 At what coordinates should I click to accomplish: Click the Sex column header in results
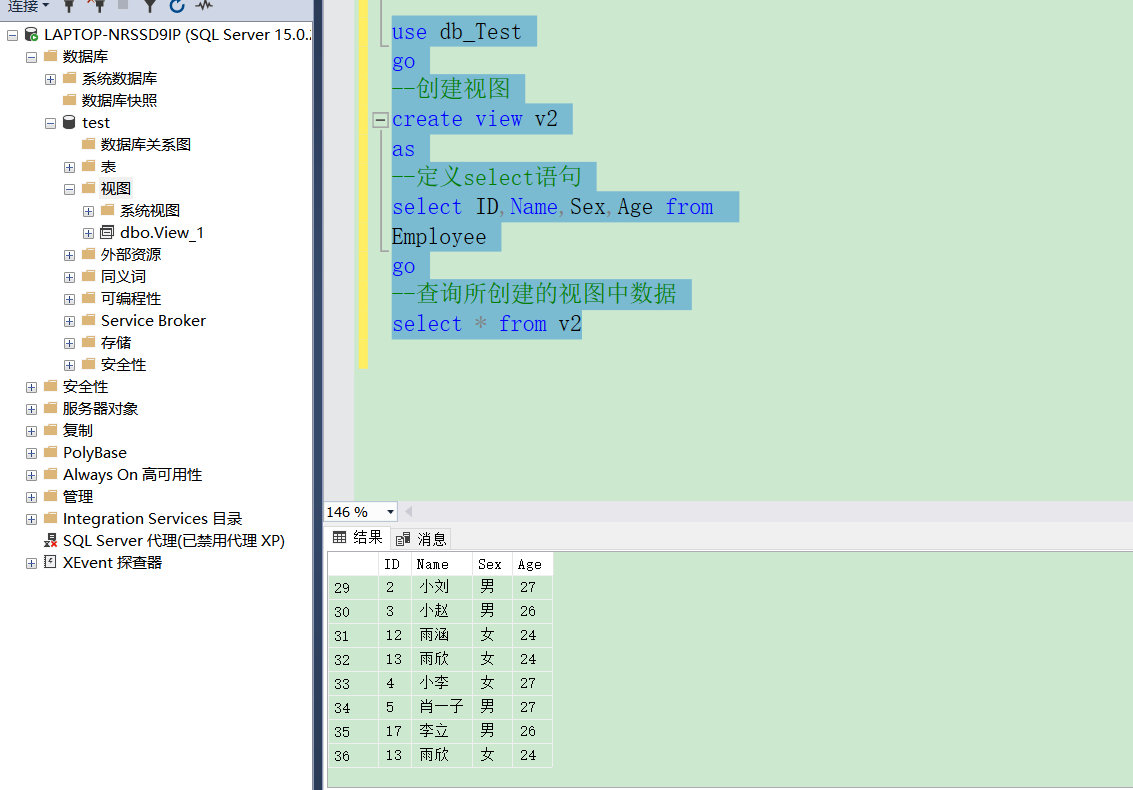tap(492, 564)
